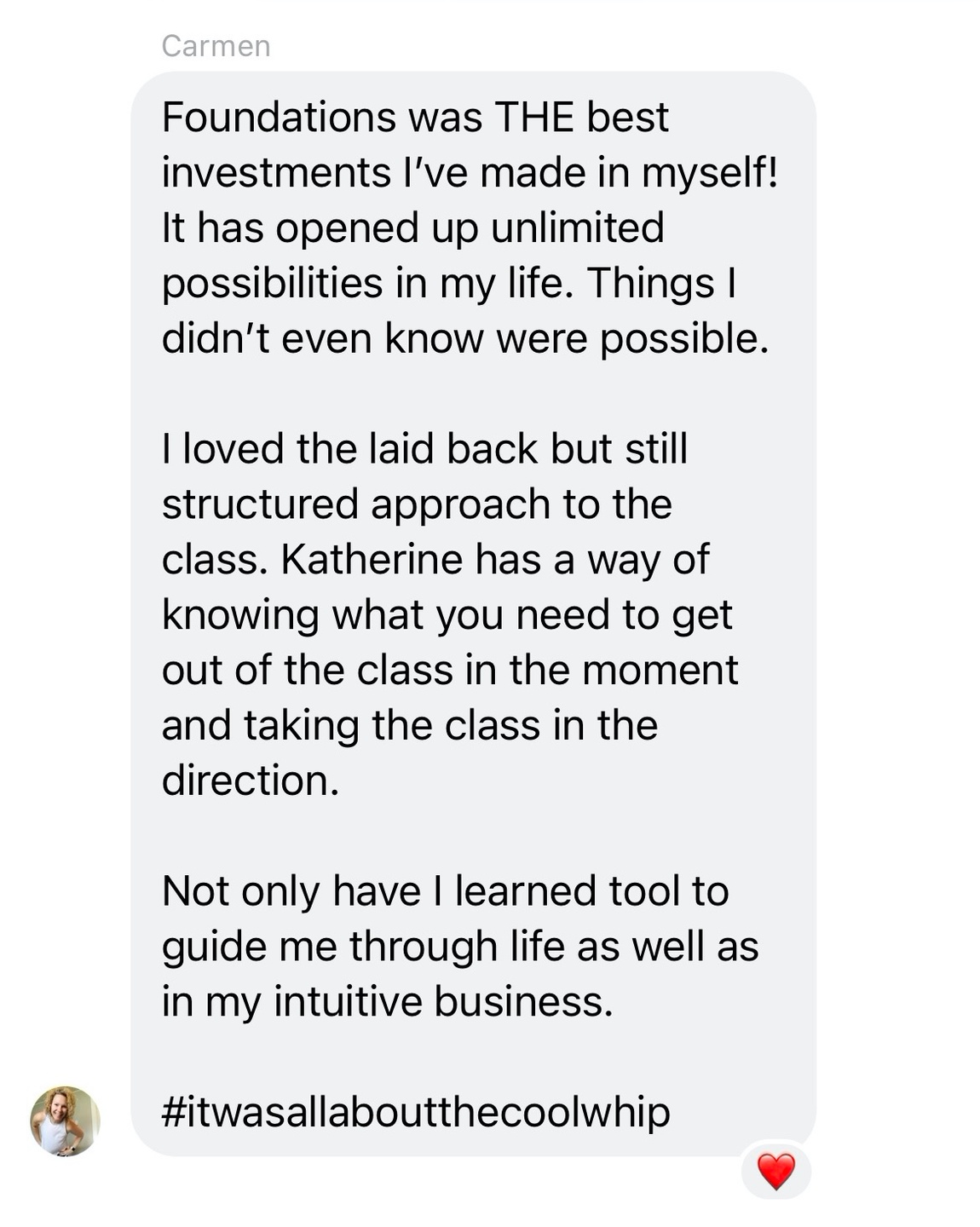
Task: Click the word "unlimited" in the message
Action: [x=578, y=228]
